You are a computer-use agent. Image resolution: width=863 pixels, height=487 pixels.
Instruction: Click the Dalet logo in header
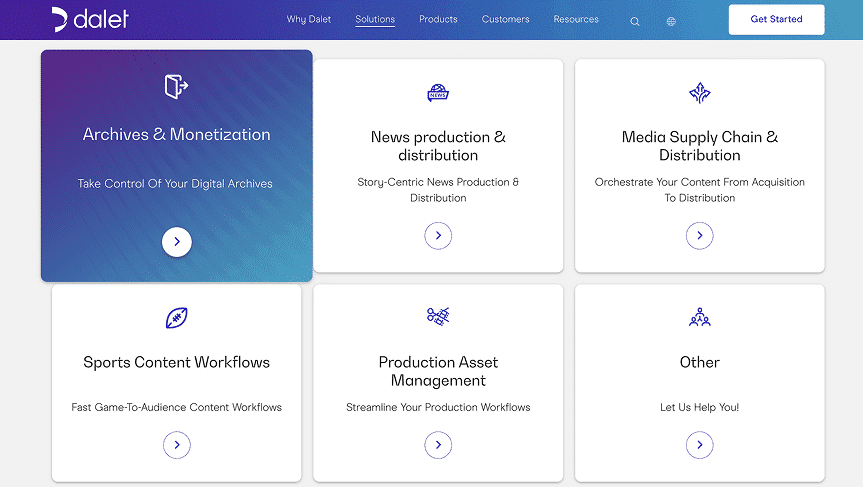coord(90,19)
